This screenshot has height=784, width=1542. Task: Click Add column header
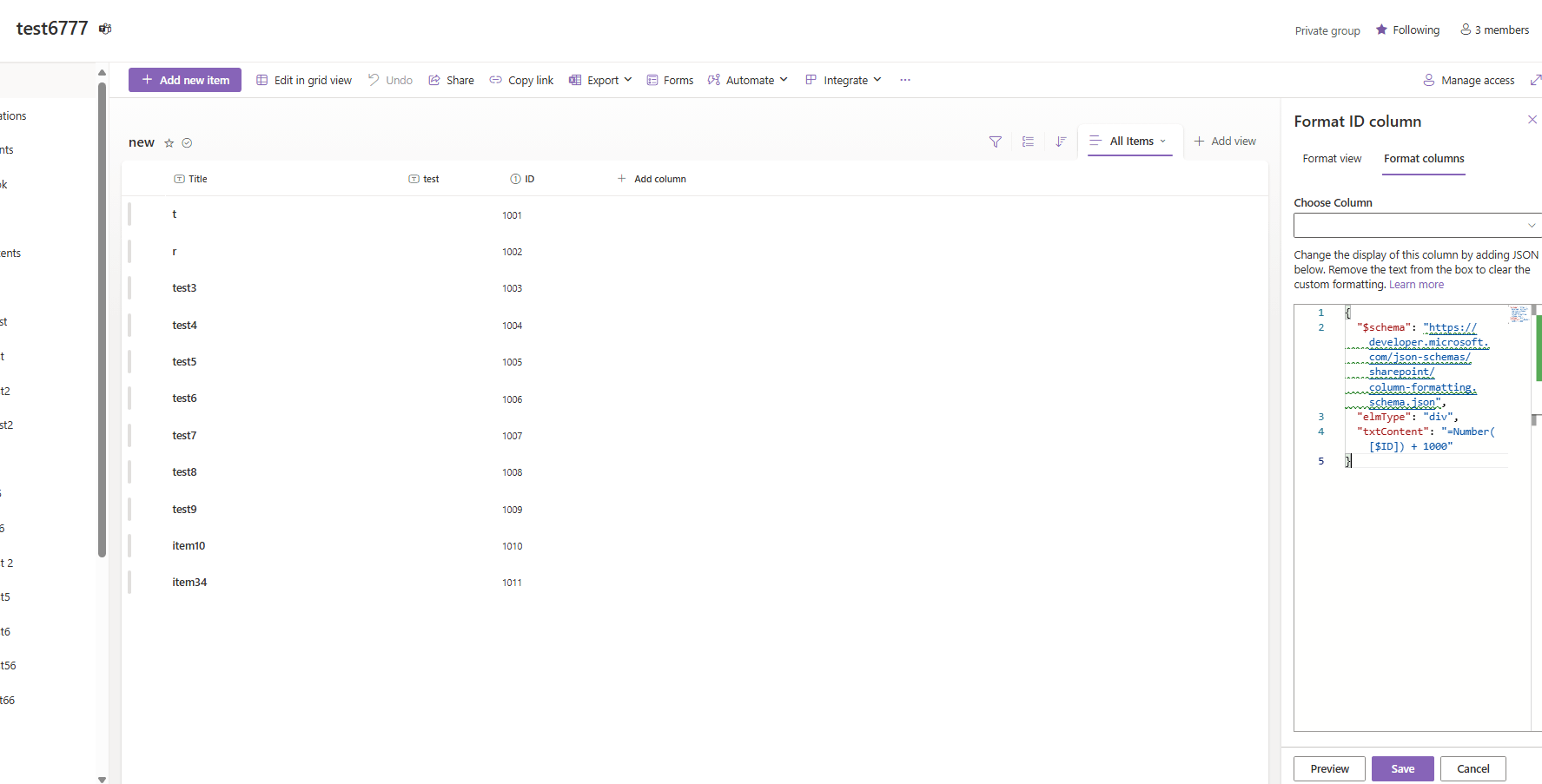tap(652, 179)
